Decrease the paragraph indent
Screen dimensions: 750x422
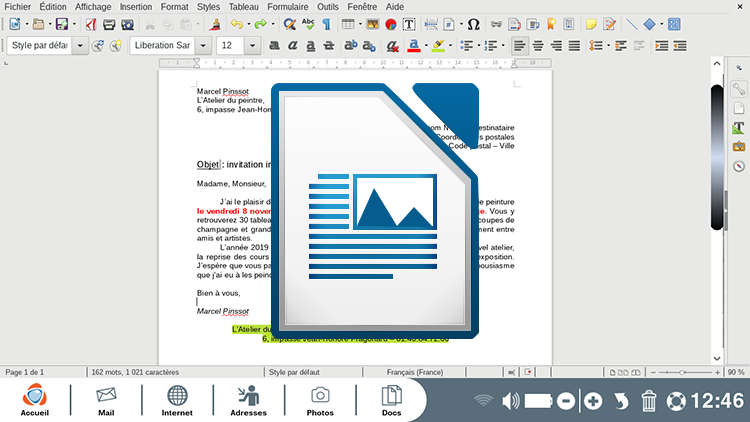680,45
